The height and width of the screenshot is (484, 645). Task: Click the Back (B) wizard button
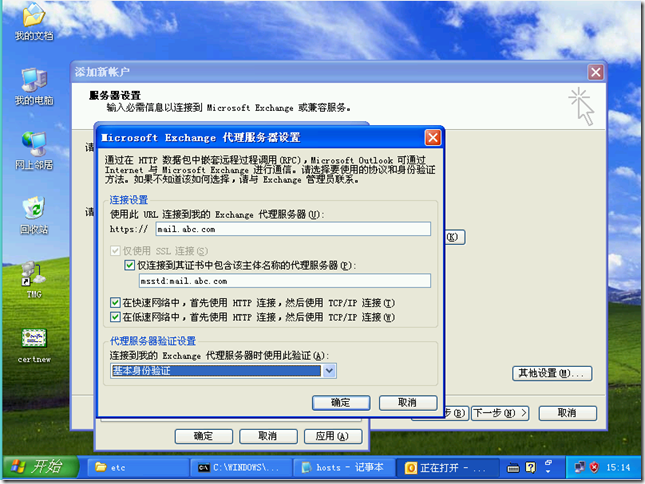point(455,413)
